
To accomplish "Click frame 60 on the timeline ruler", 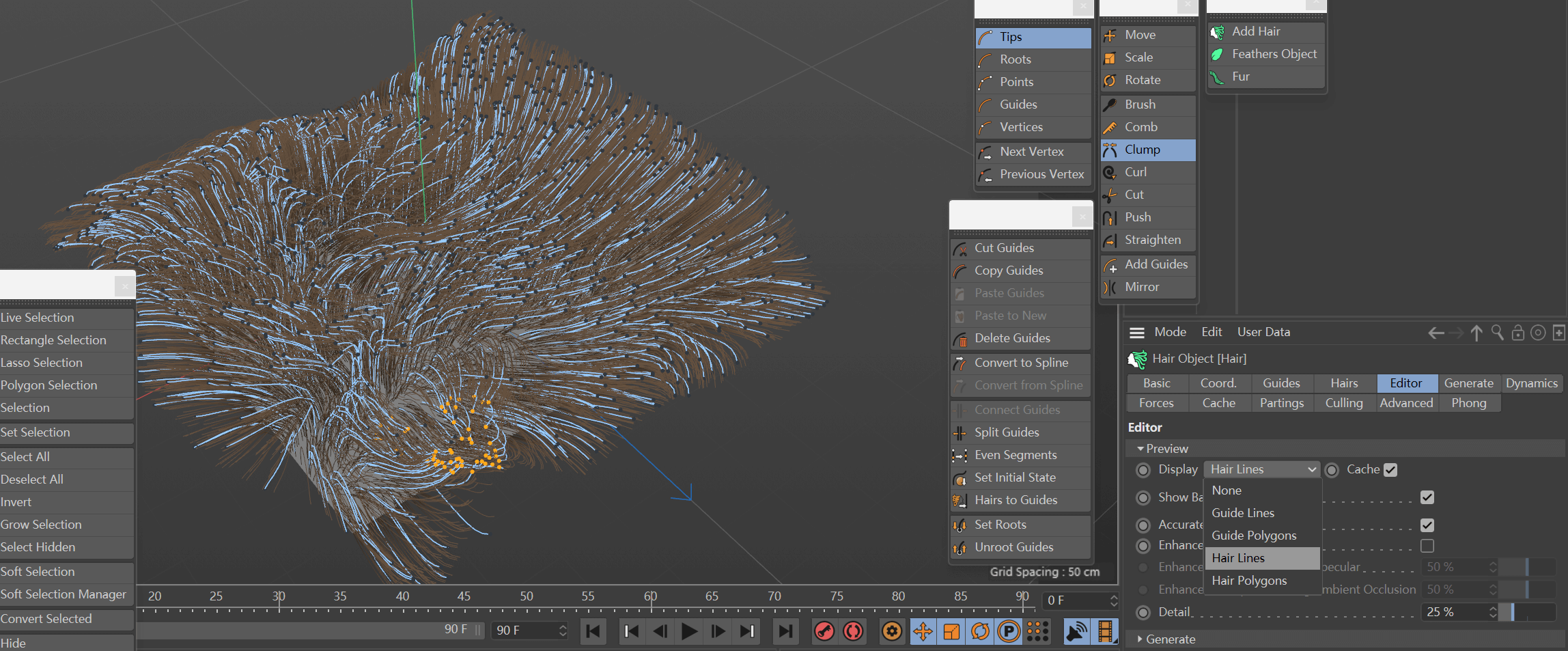I will pos(650,596).
